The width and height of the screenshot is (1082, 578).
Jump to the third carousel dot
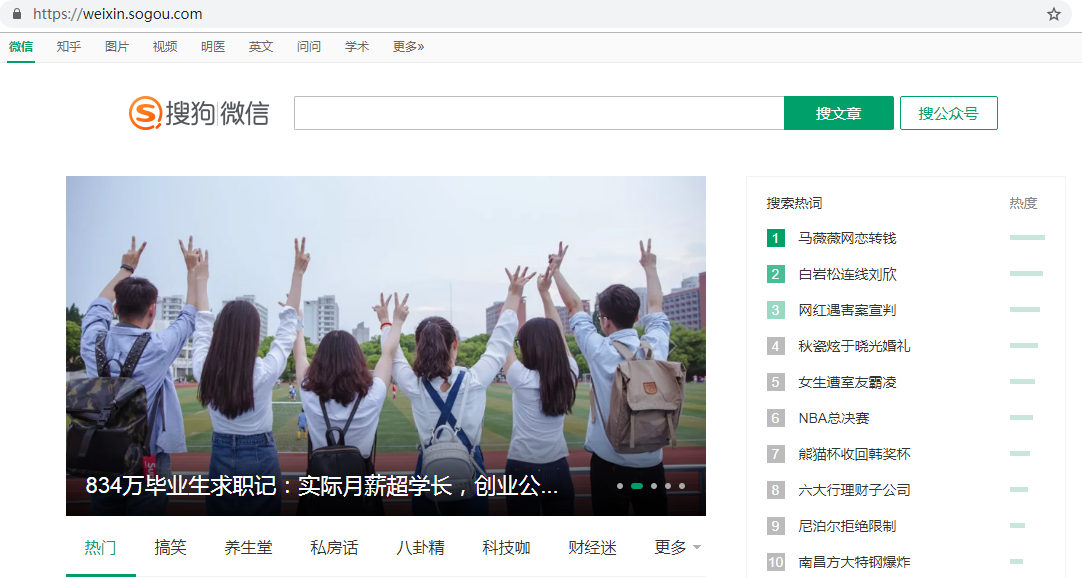pos(654,486)
